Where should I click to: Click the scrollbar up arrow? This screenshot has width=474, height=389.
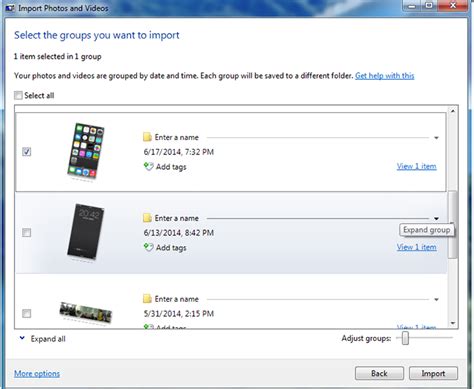(x=452, y=111)
